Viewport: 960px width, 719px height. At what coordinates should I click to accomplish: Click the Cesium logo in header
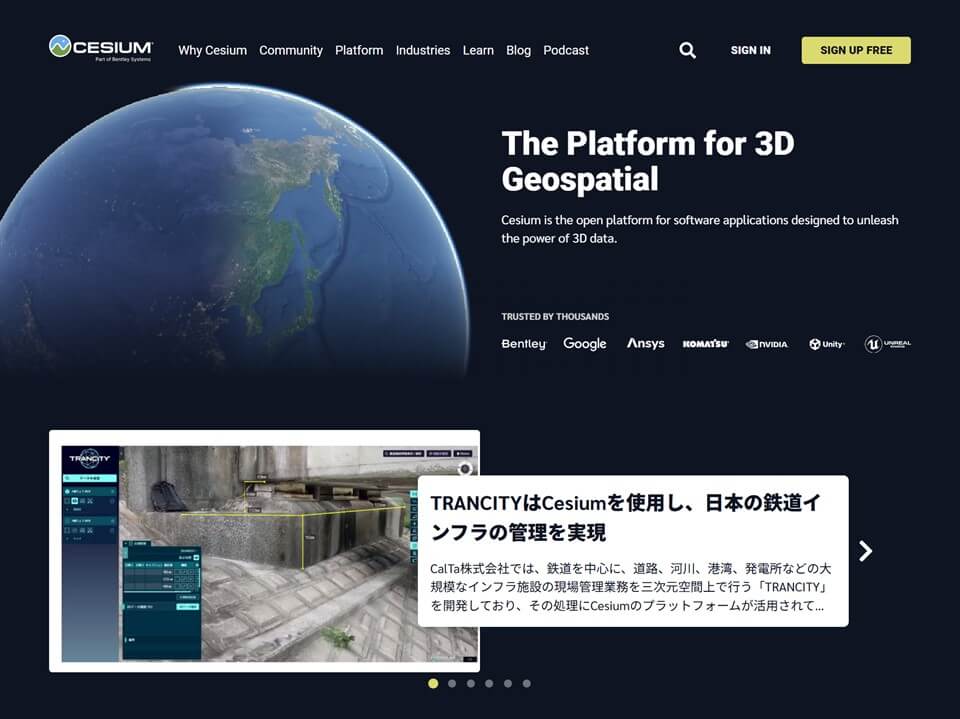[101, 47]
